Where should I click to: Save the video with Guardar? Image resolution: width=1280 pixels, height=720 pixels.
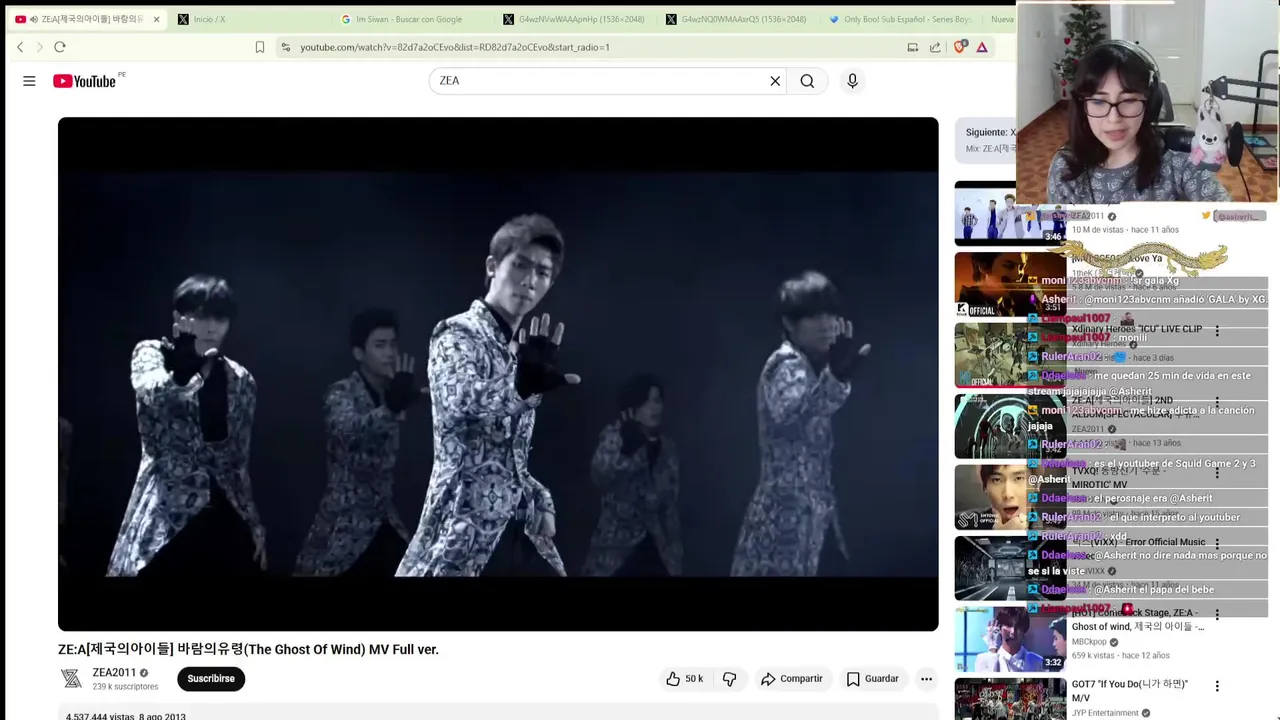point(873,679)
